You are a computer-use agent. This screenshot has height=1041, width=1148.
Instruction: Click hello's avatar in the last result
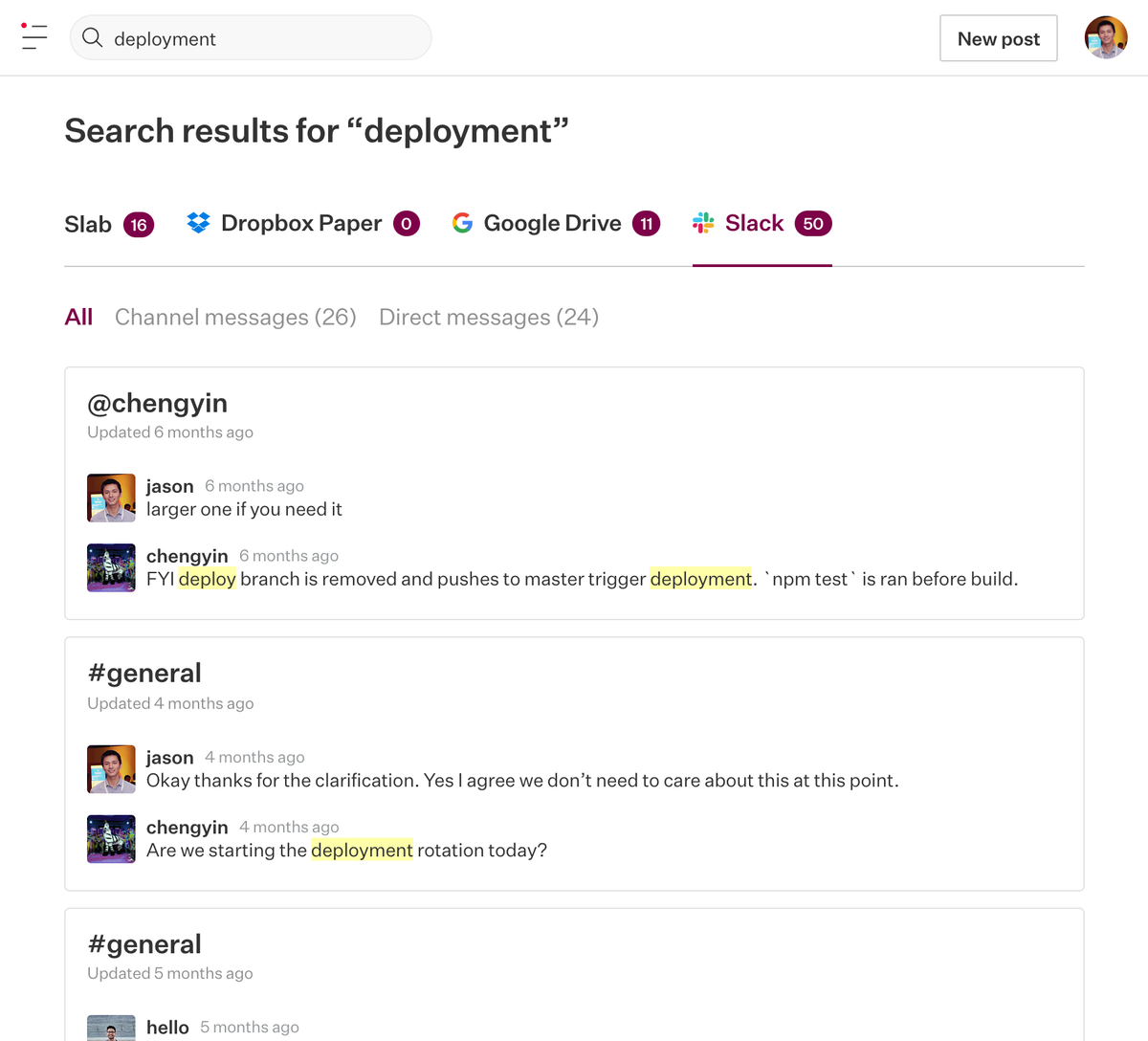(111, 1028)
